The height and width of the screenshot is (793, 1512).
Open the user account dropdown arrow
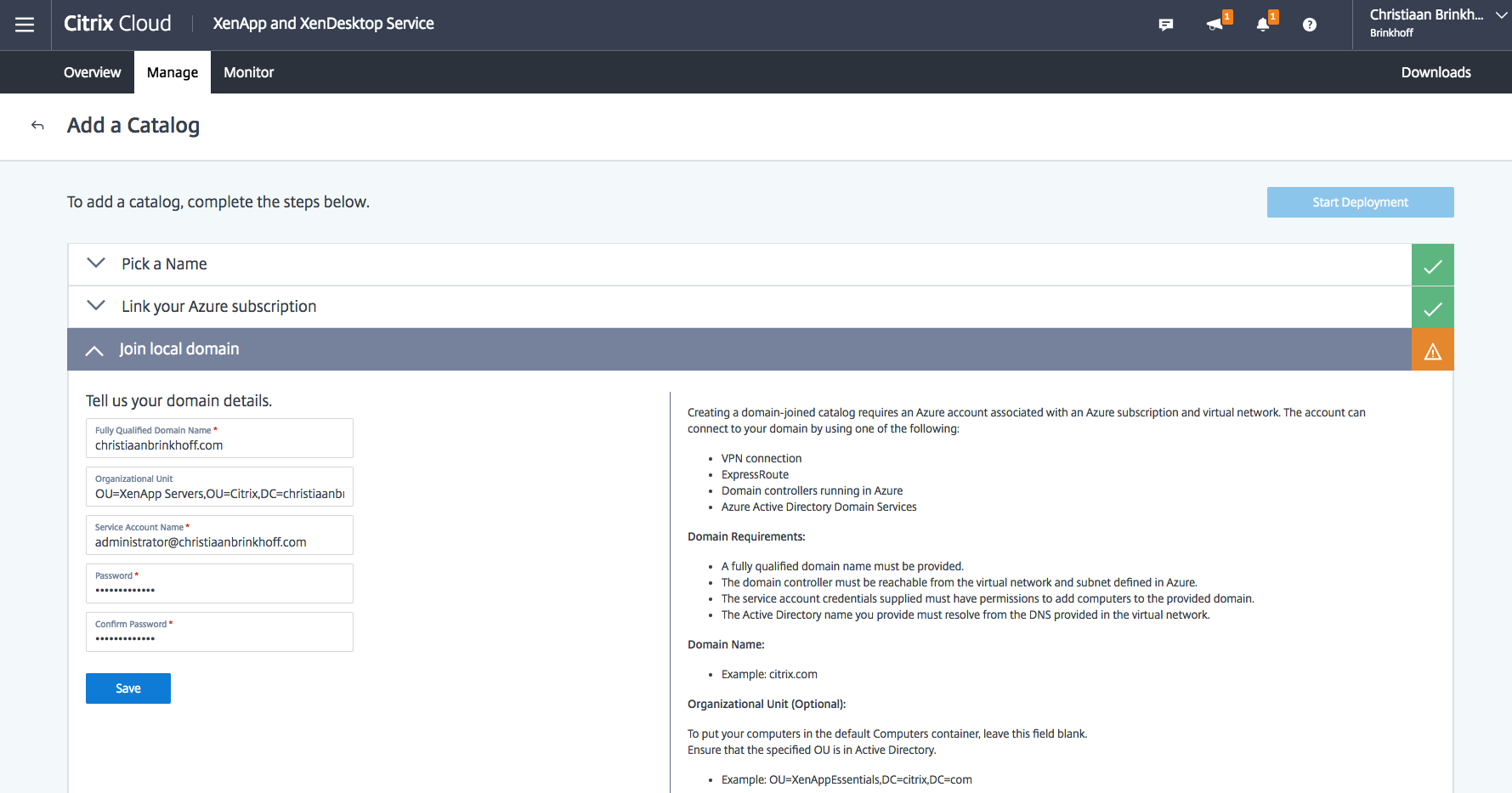(1501, 14)
